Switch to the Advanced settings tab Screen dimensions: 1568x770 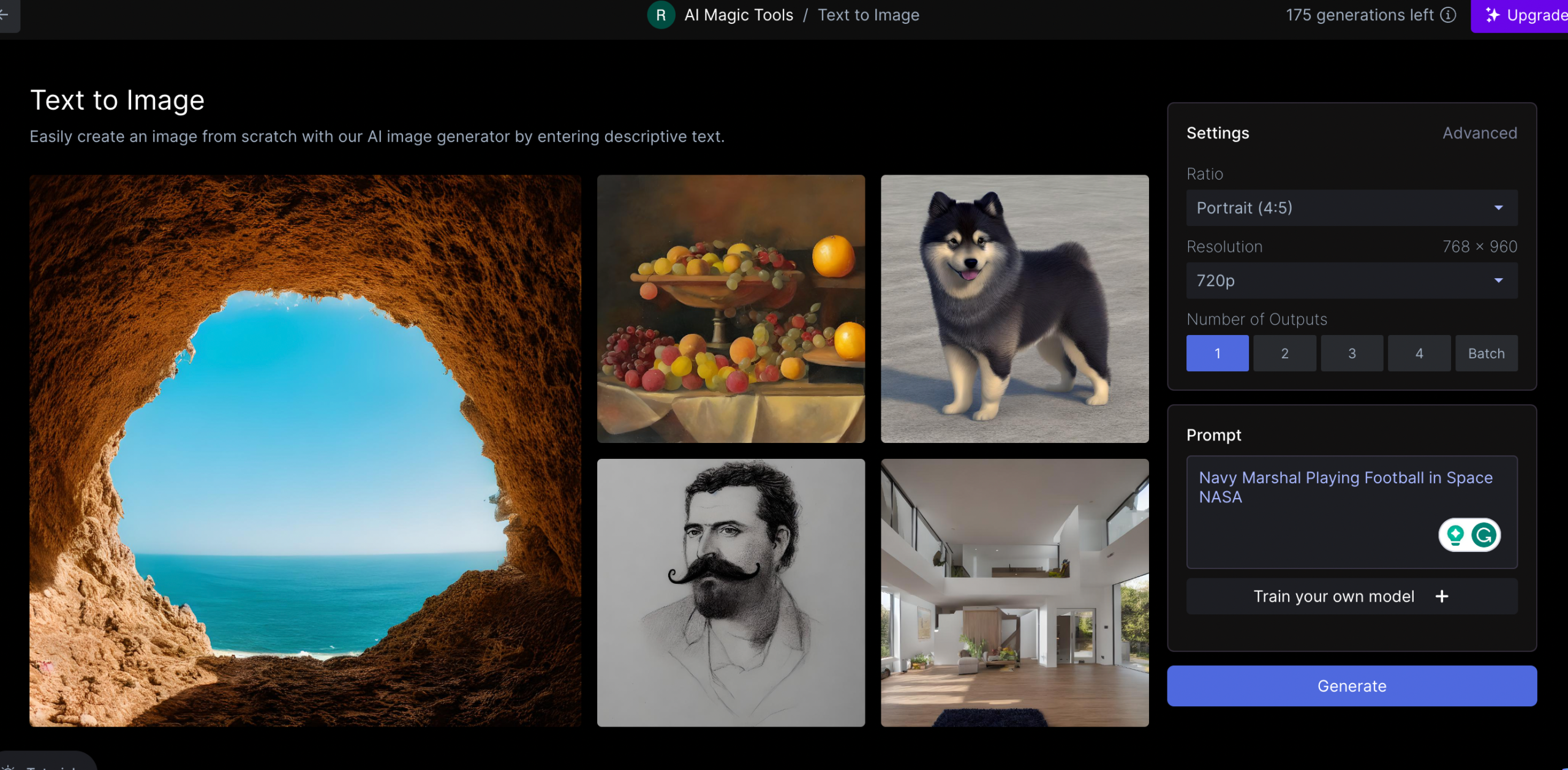point(1479,133)
